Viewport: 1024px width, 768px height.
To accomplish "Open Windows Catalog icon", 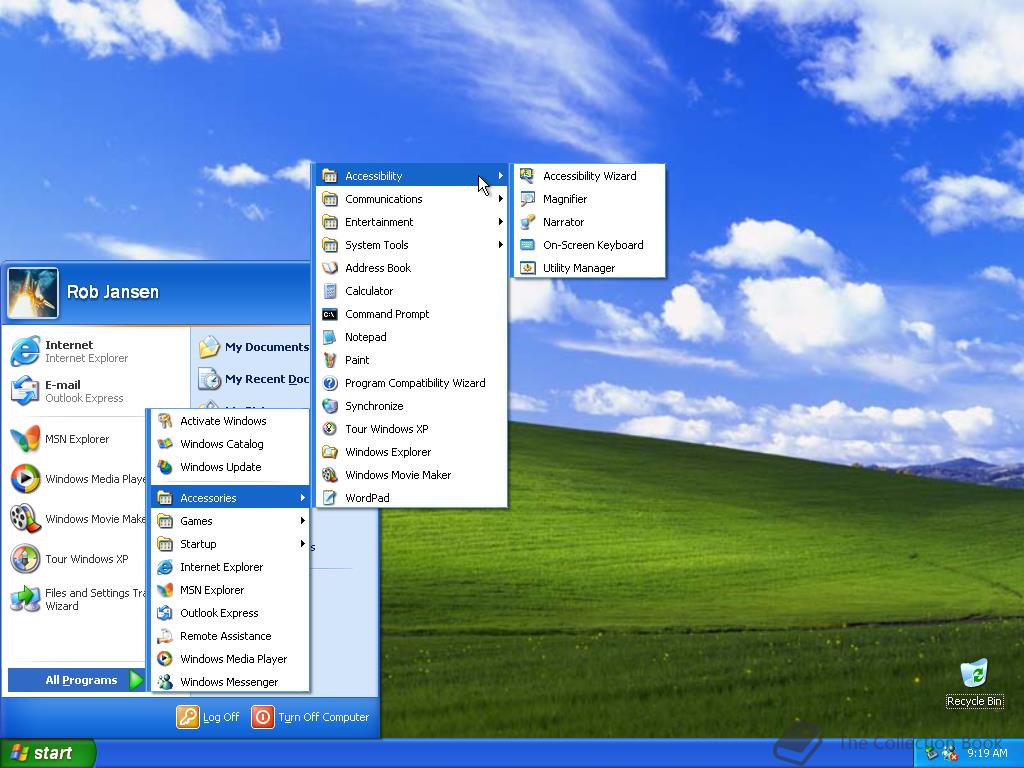I will point(165,443).
